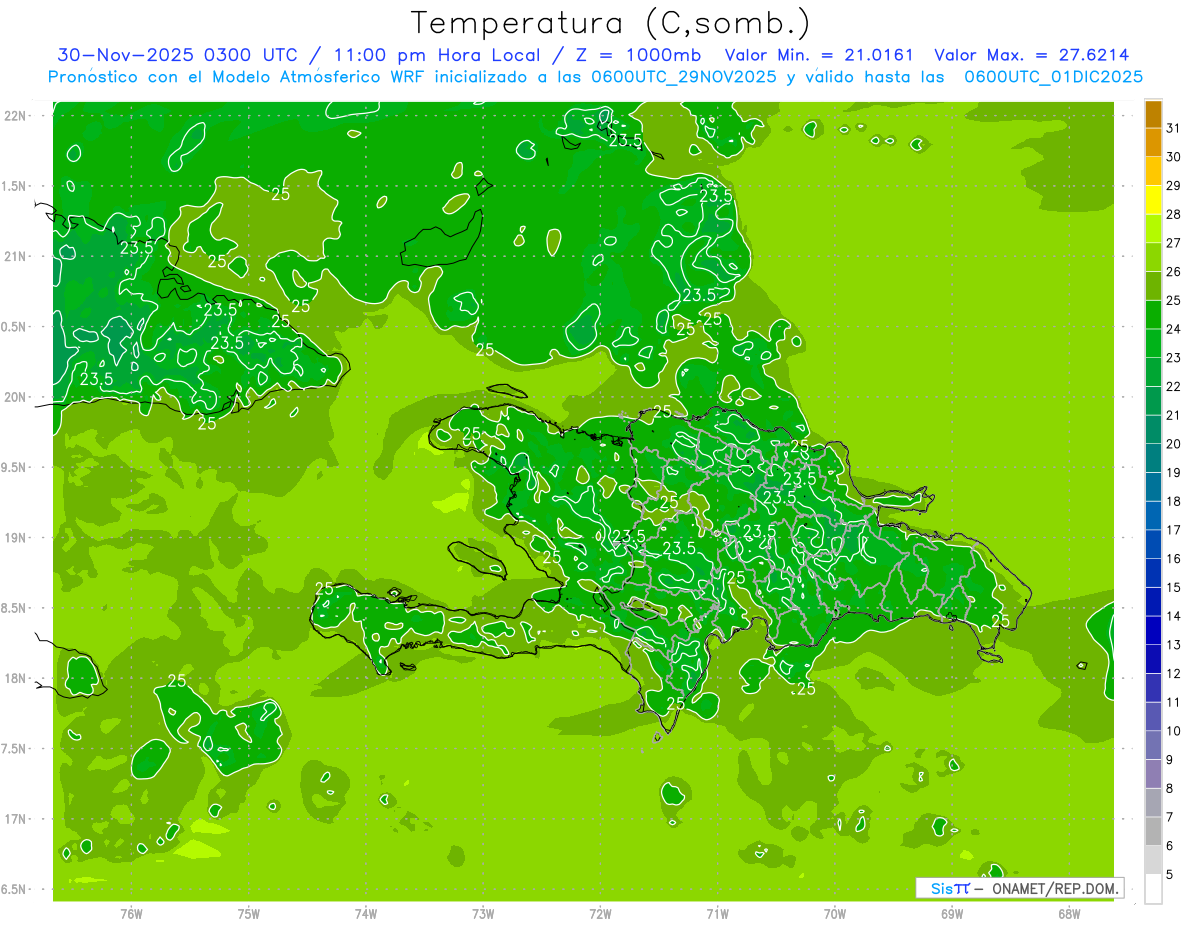Pick the blue legend band between 15 and 16
1200x927 pixels.
1153,574
